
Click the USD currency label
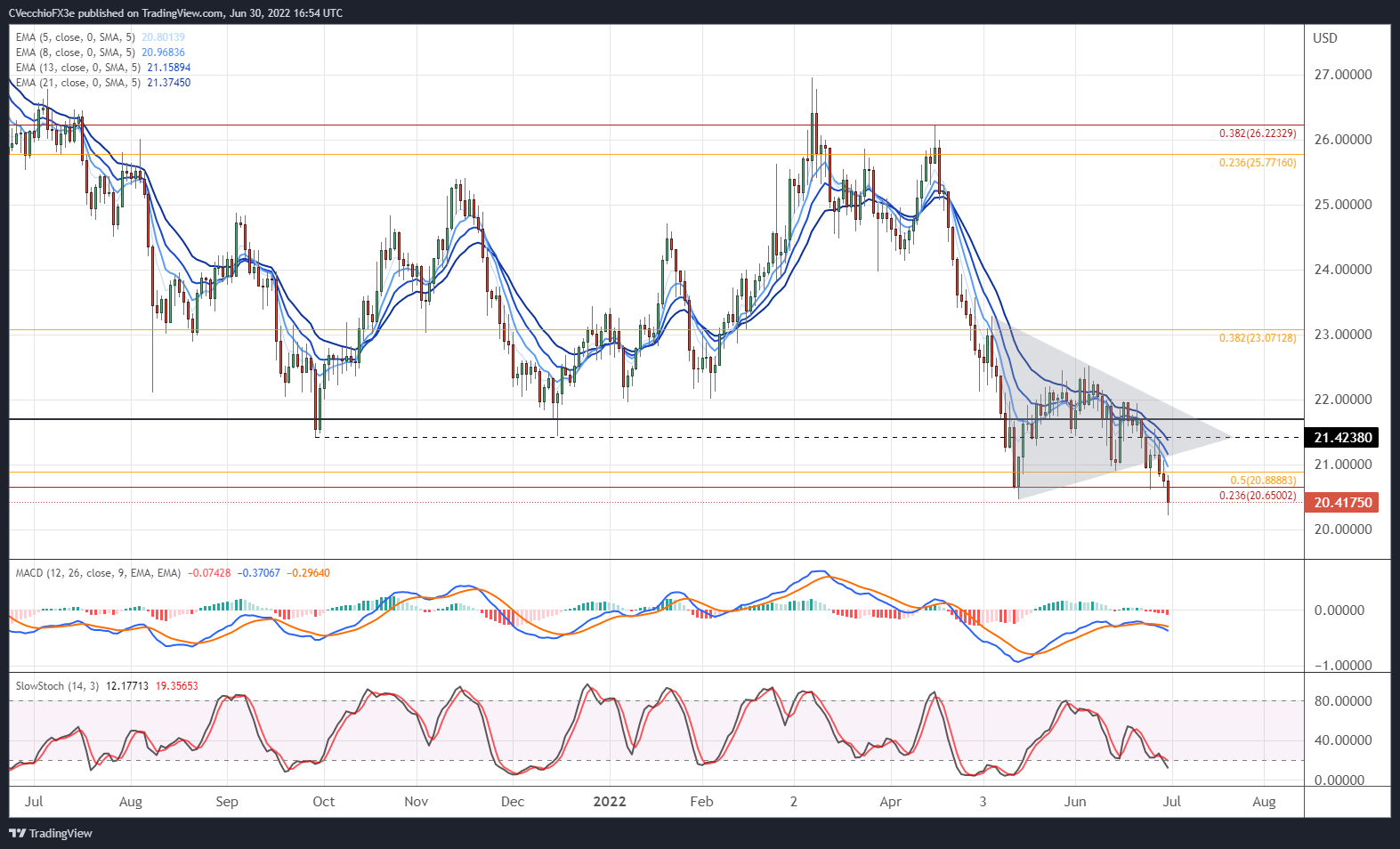[x=1325, y=38]
